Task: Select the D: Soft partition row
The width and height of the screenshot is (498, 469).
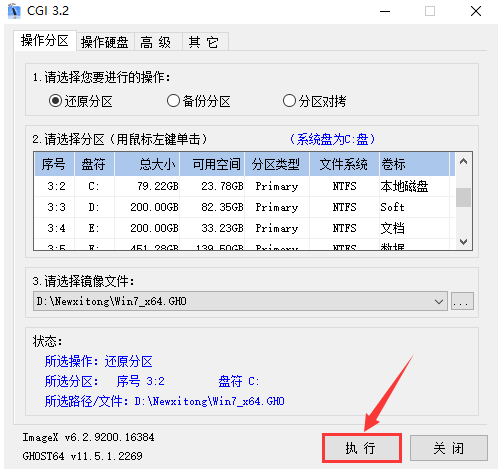Action: (245, 207)
